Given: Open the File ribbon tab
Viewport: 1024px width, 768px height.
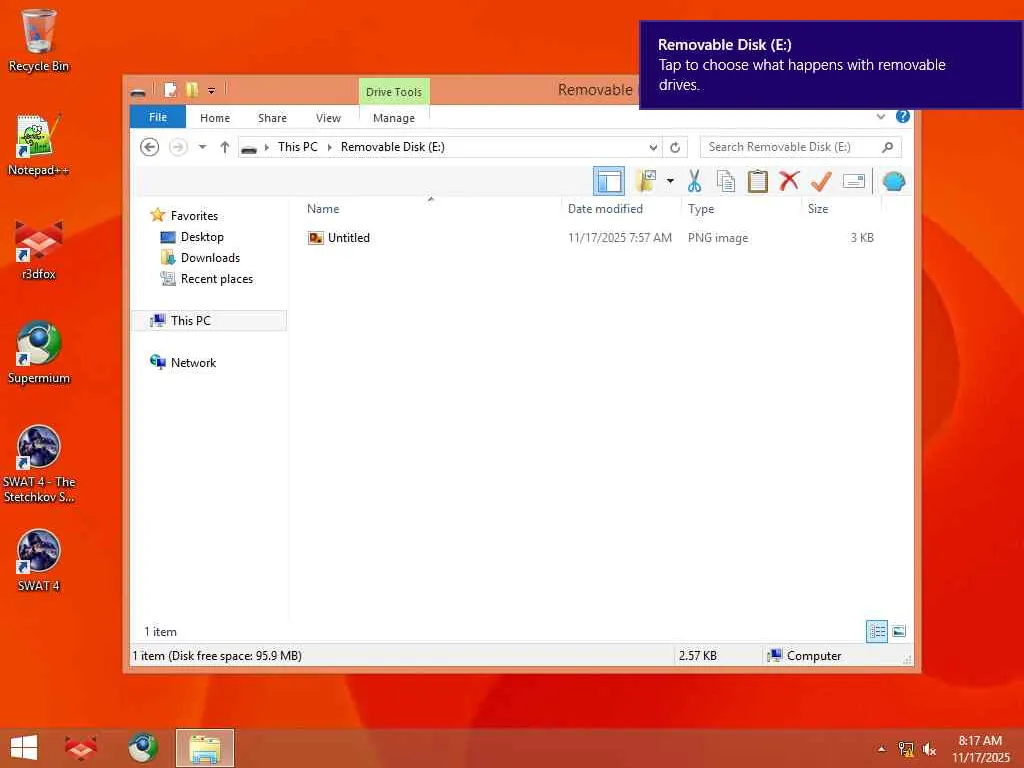Looking at the screenshot, I should point(158,117).
